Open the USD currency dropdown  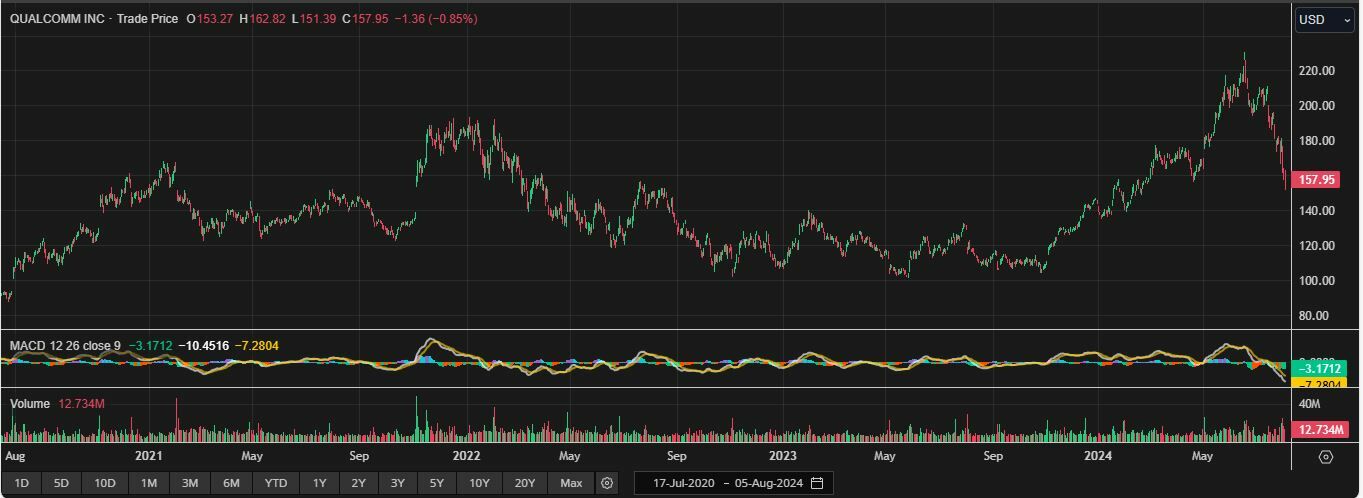[x=1325, y=20]
